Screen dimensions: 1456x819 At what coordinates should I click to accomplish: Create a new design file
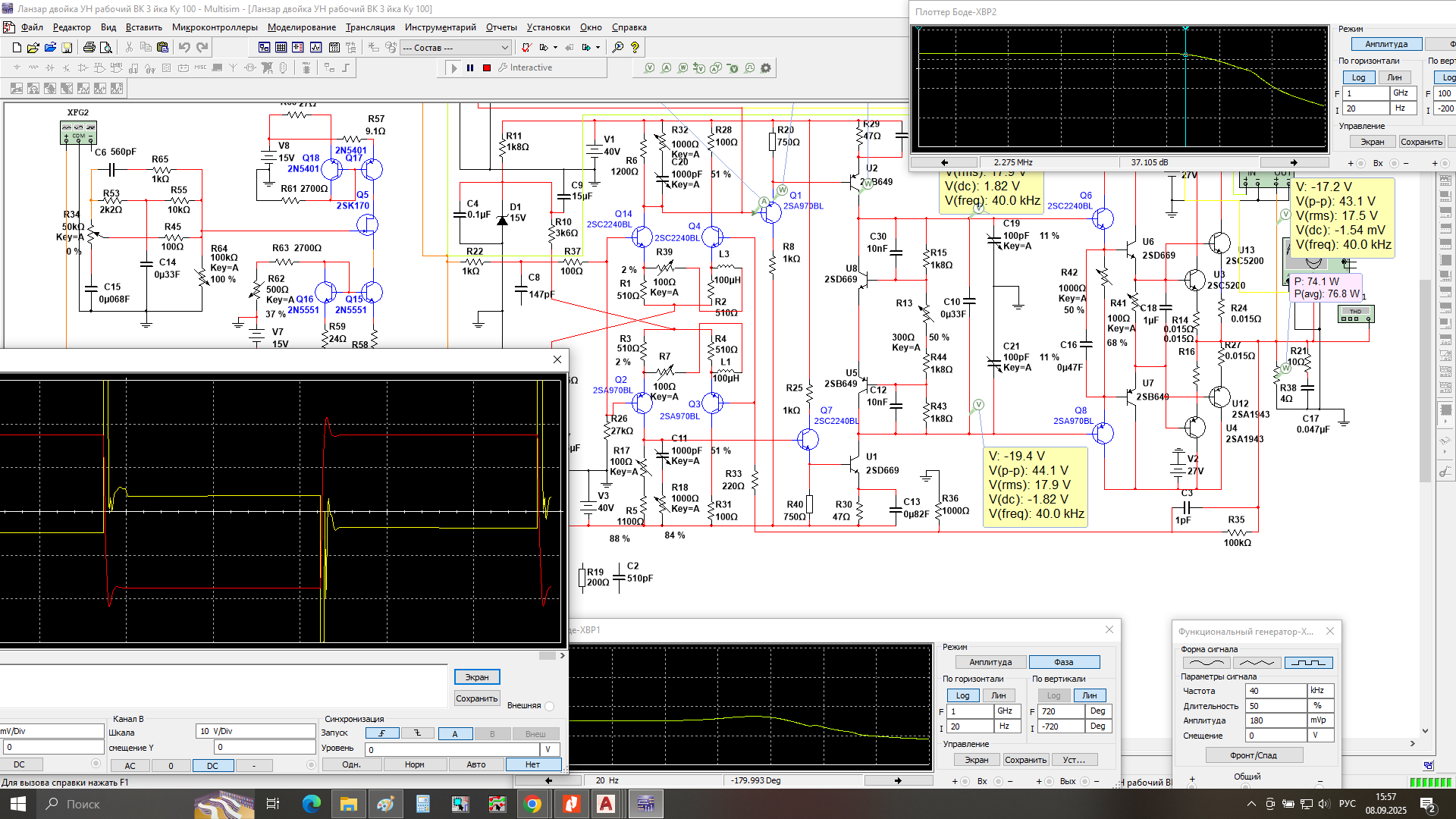coord(17,48)
